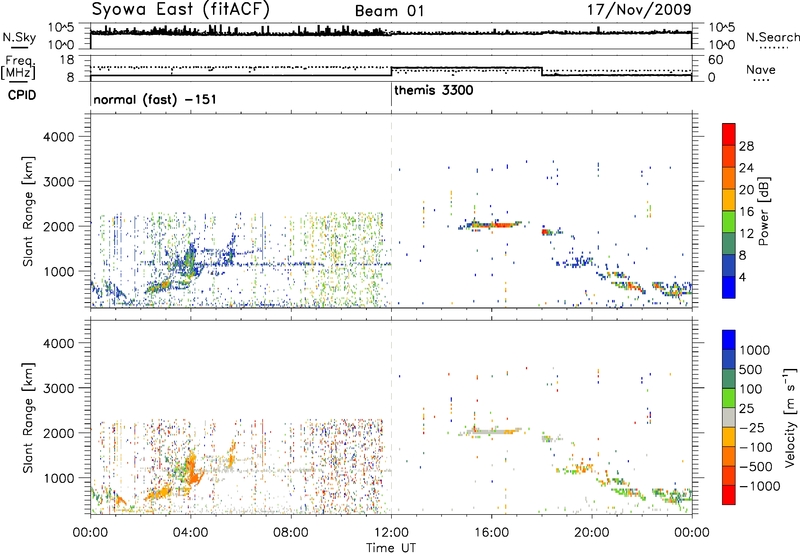Click the "-1000" label on Velocity colorbar

click(x=759, y=486)
